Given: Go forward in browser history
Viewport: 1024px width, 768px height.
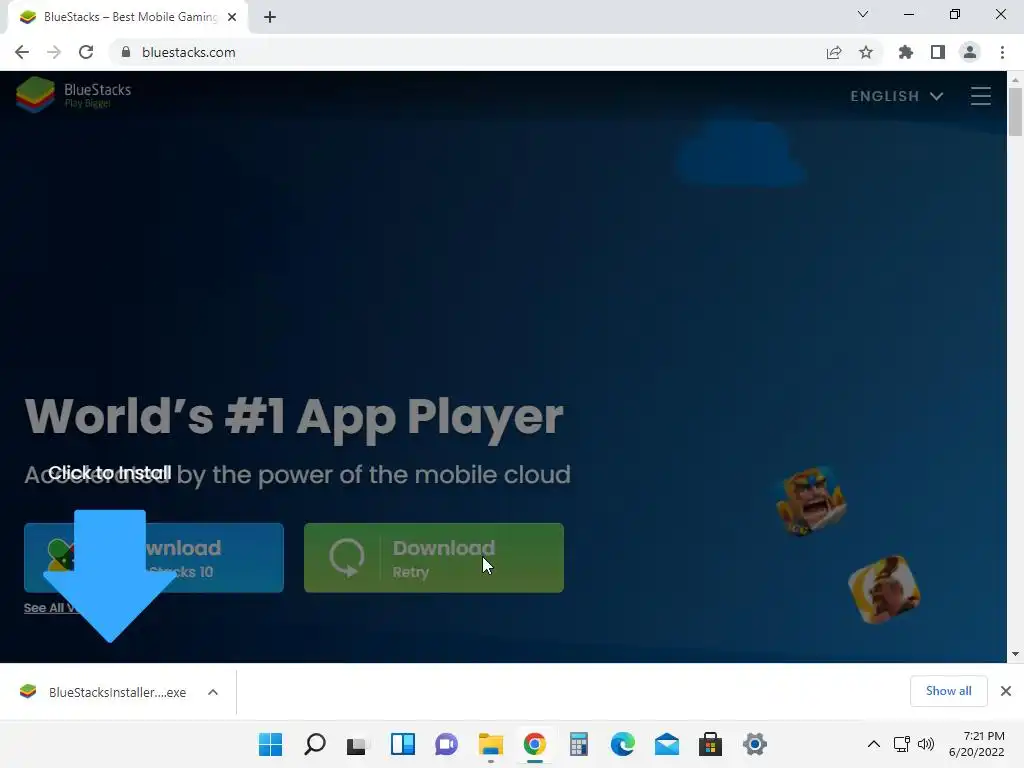Looking at the screenshot, I should point(54,52).
